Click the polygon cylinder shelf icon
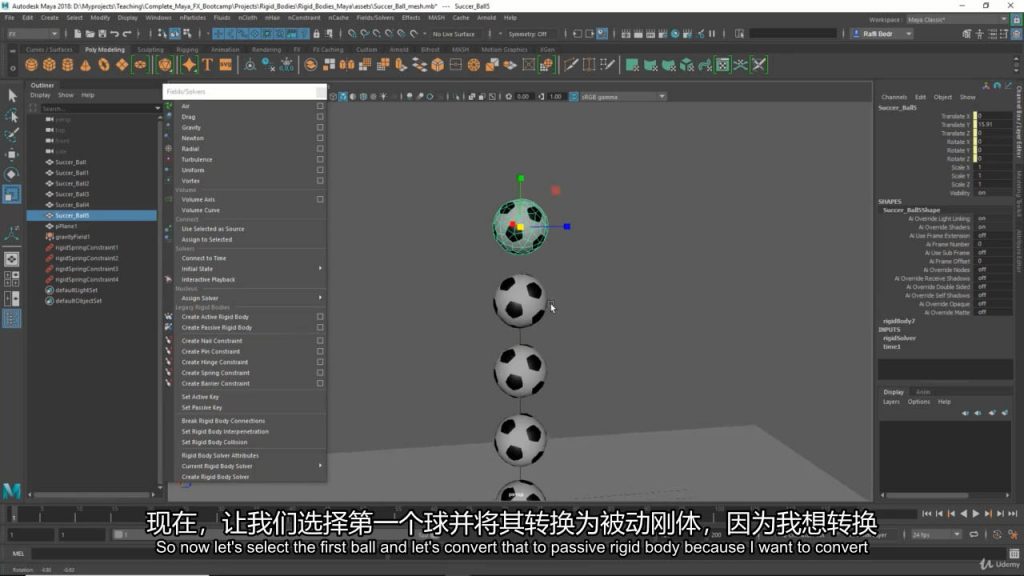Screen dimensions: 1024x576 (x=67, y=65)
